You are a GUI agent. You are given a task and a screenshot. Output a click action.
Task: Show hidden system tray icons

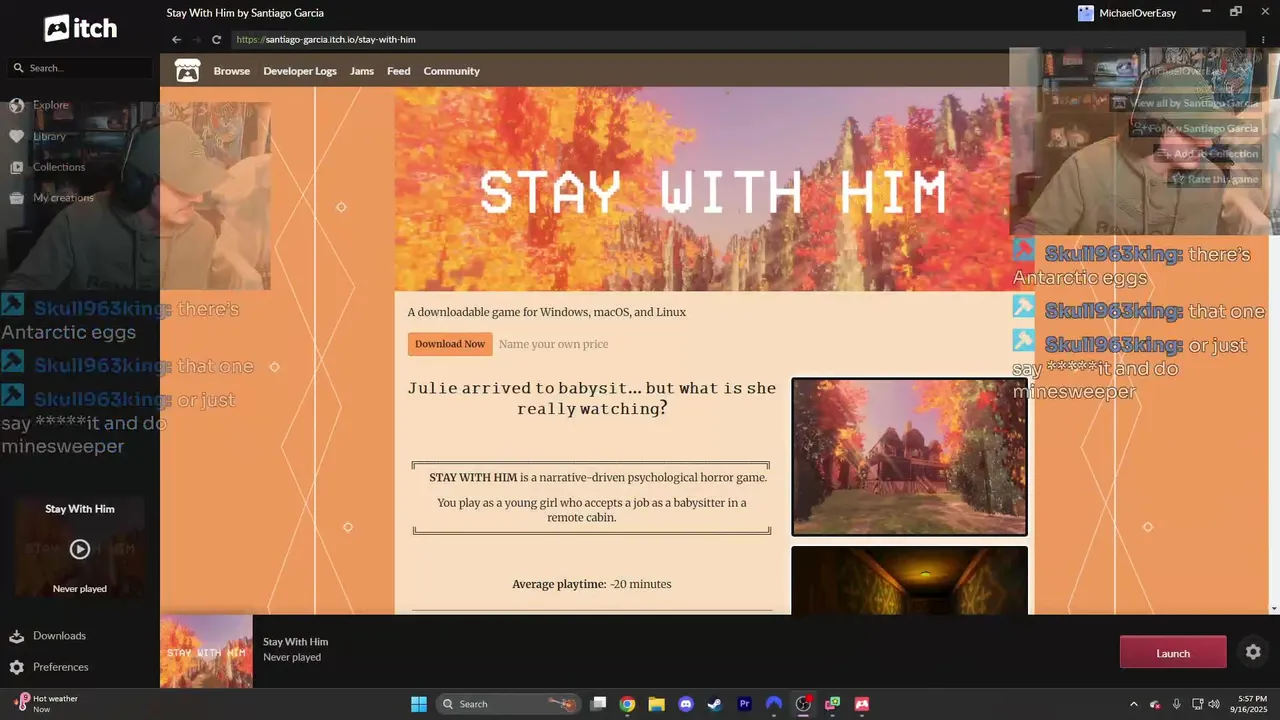click(1134, 704)
